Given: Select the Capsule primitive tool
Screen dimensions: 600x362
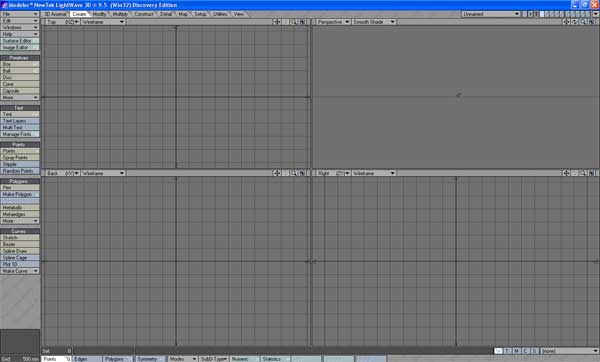Looking at the screenshot, I should [20, 91].
